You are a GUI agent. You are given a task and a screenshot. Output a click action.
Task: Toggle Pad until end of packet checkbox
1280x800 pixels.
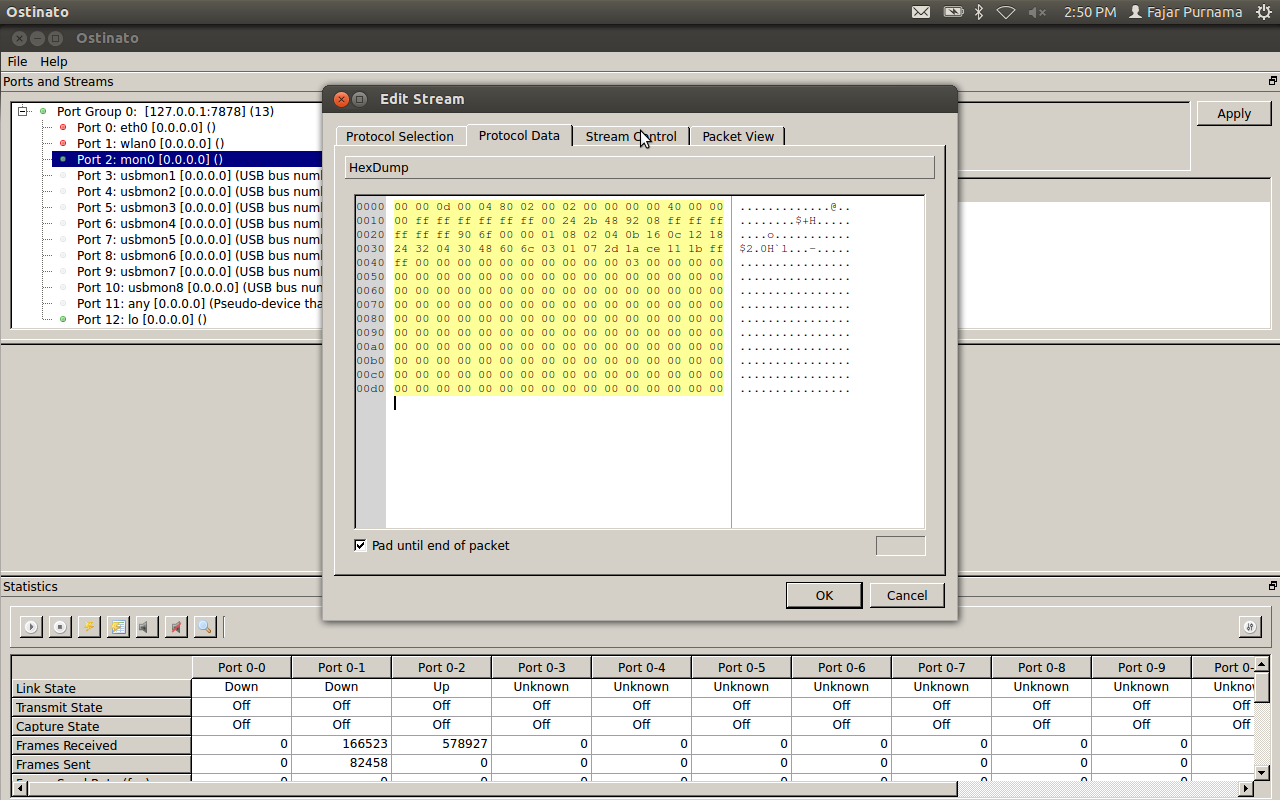361,545
